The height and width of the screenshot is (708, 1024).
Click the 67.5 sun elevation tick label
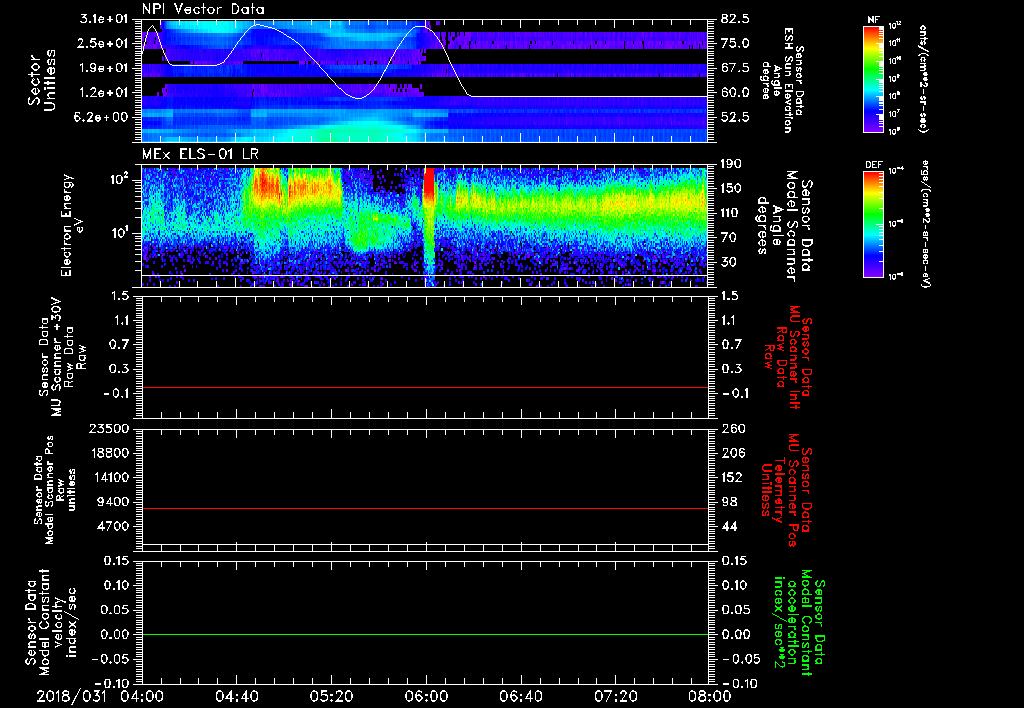[x=735, y=68]
